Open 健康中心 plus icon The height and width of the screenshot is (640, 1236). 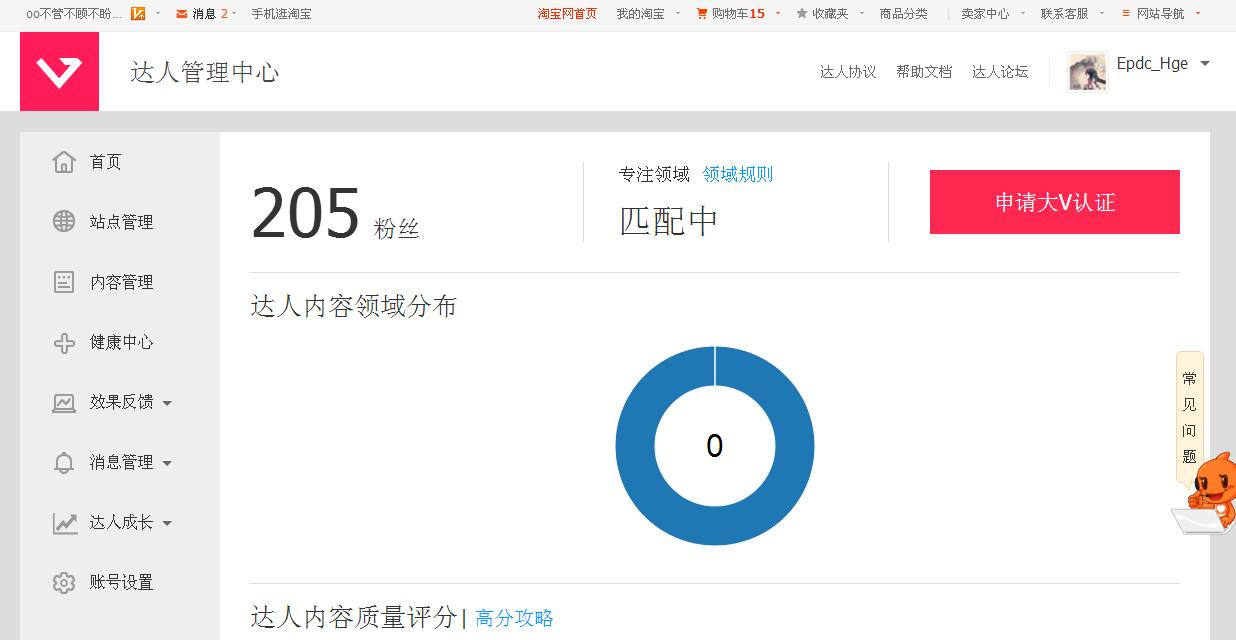click(64, 343)
